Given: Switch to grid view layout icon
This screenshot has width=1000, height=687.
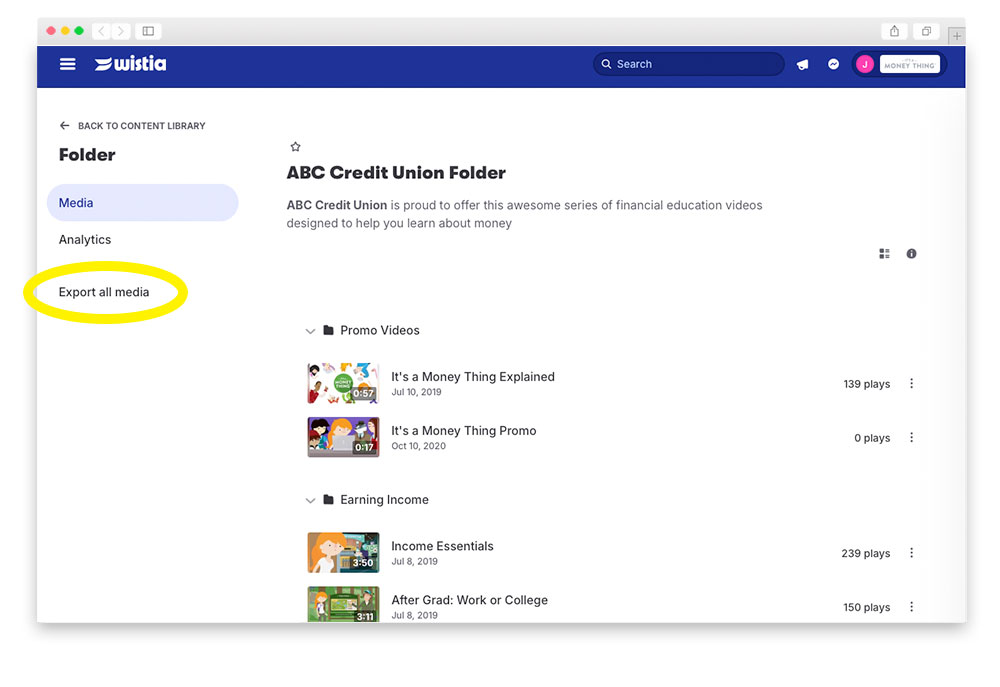Looking at the screenshot, I should coord(884,254).
